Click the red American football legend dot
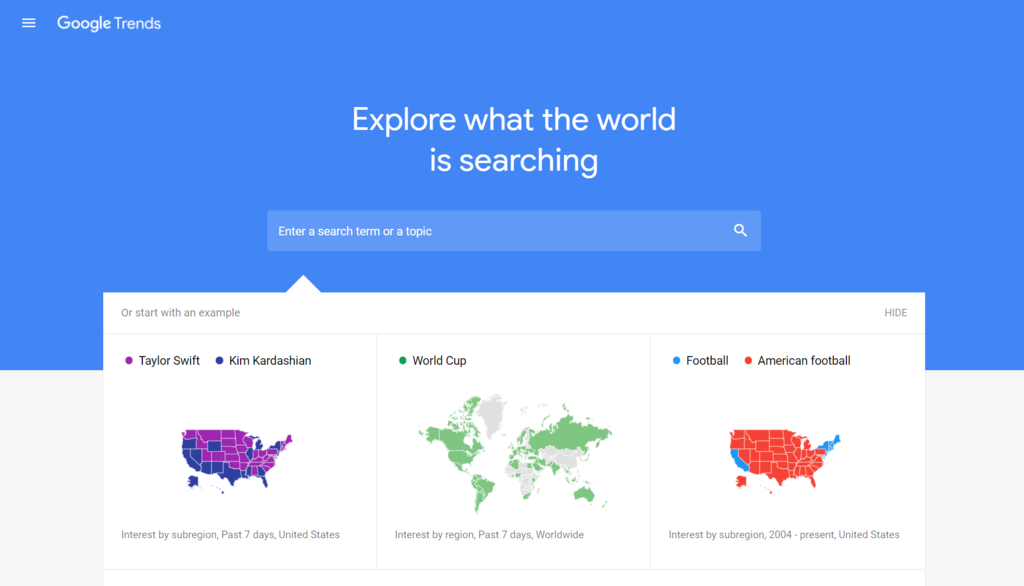 748,361
